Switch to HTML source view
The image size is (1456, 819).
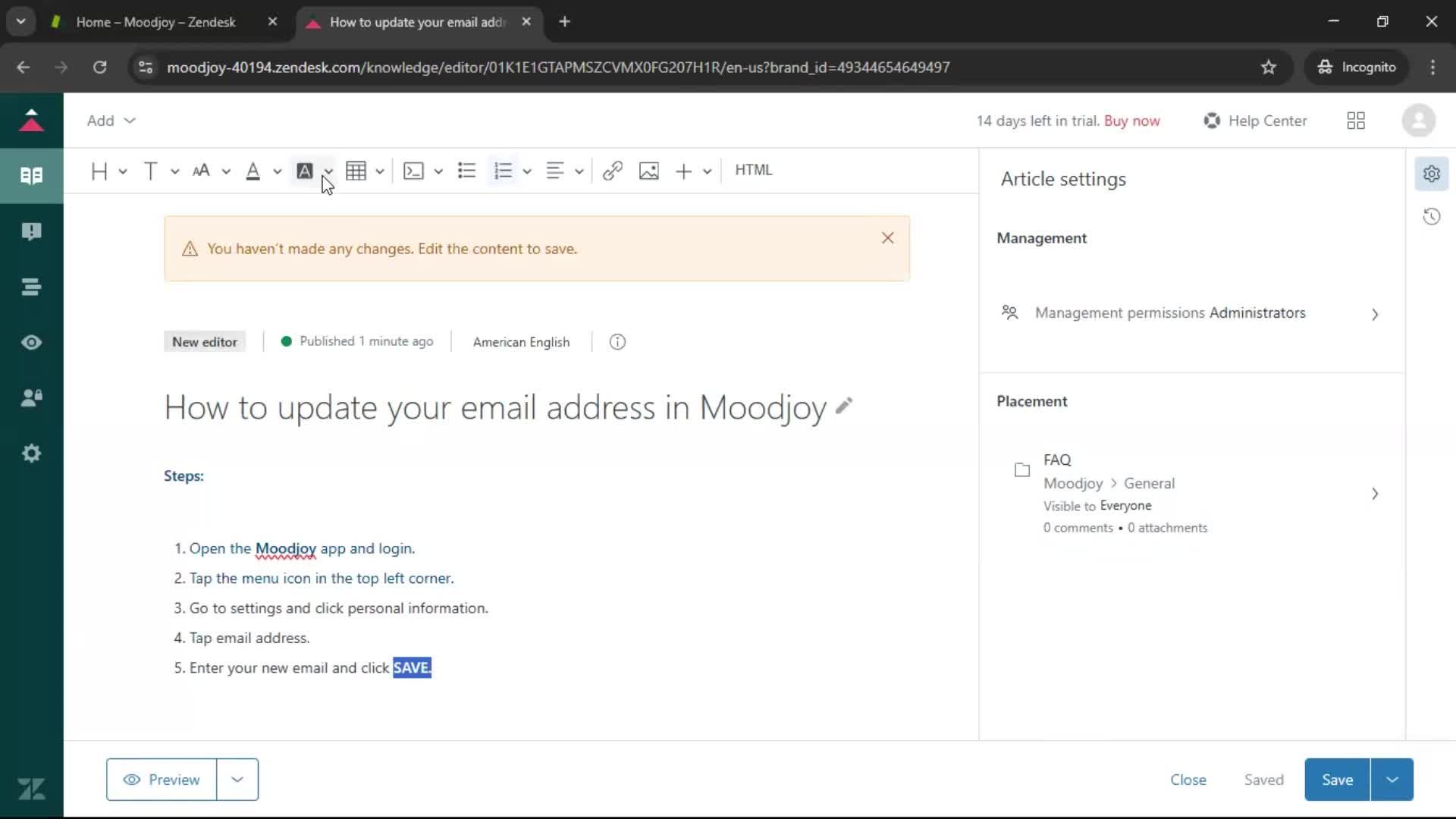tap(753, 170)
